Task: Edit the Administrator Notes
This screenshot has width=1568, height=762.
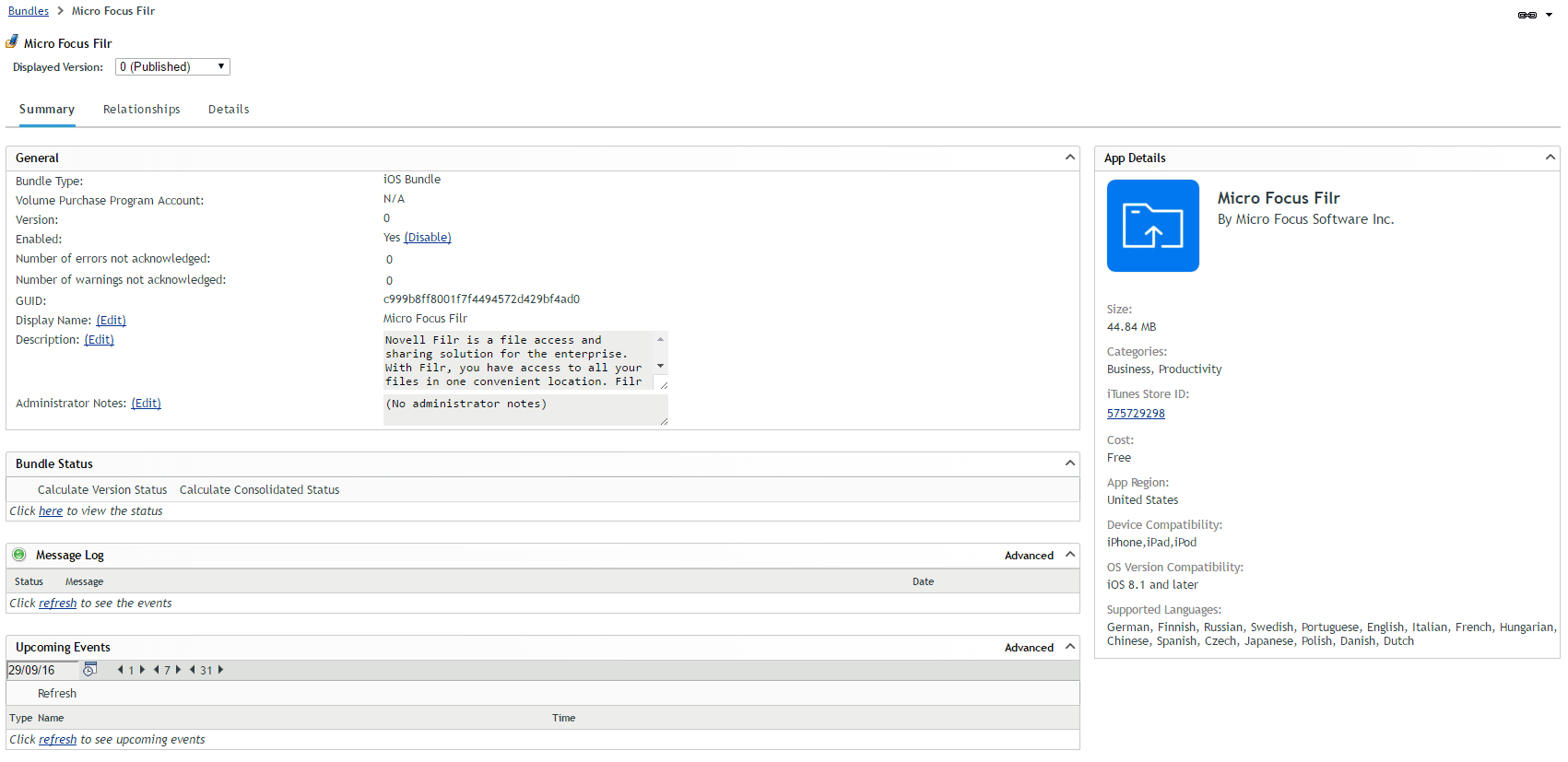Action: (x=146, y=404)
